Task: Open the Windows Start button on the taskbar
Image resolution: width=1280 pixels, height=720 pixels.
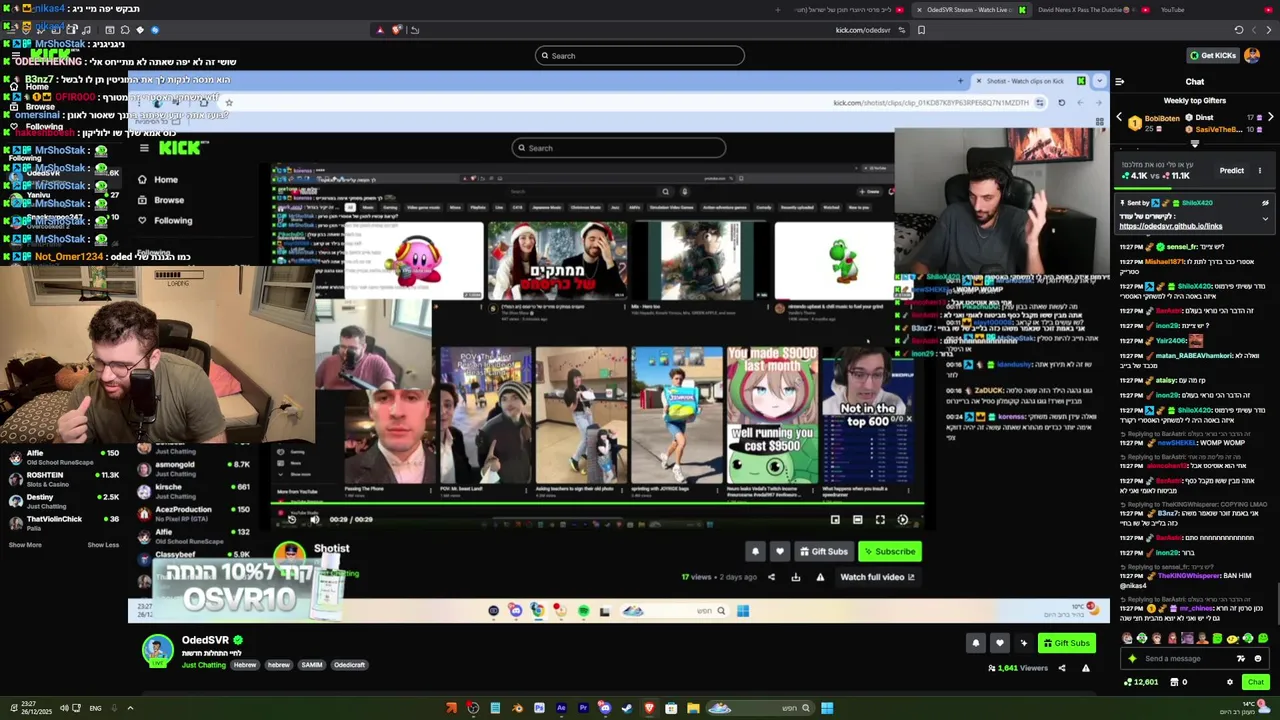Action: (x=827, y=708)
